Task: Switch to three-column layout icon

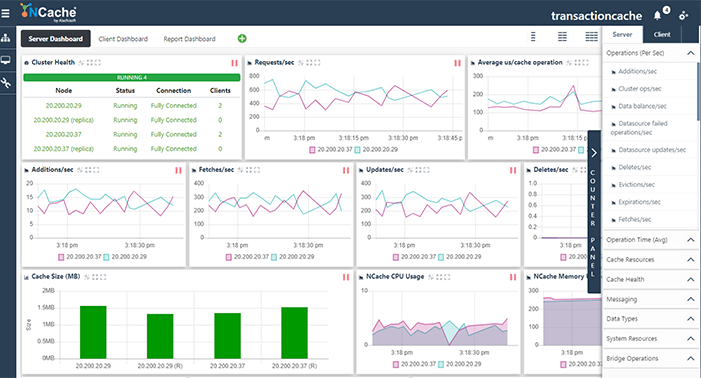Action: tap(591, 37)
